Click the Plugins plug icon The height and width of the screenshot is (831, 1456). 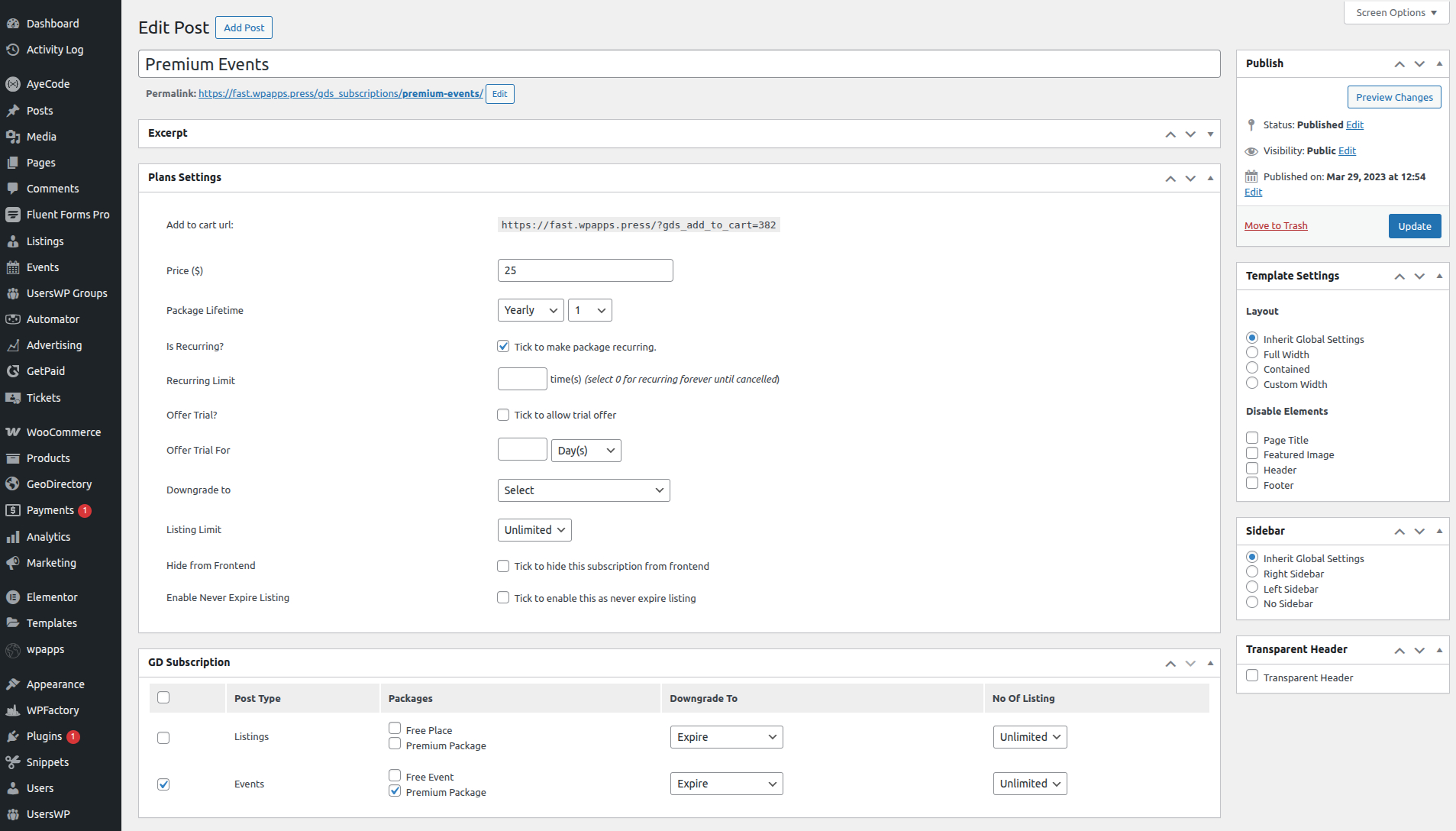tap(13, 736)
